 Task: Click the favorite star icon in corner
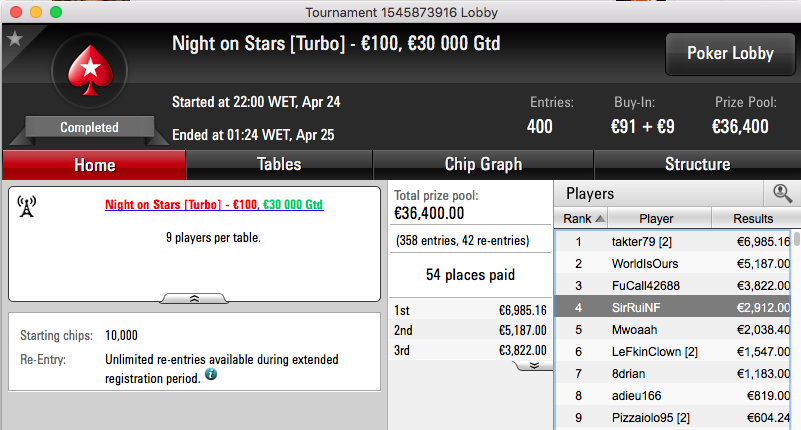tap(15, 38)
